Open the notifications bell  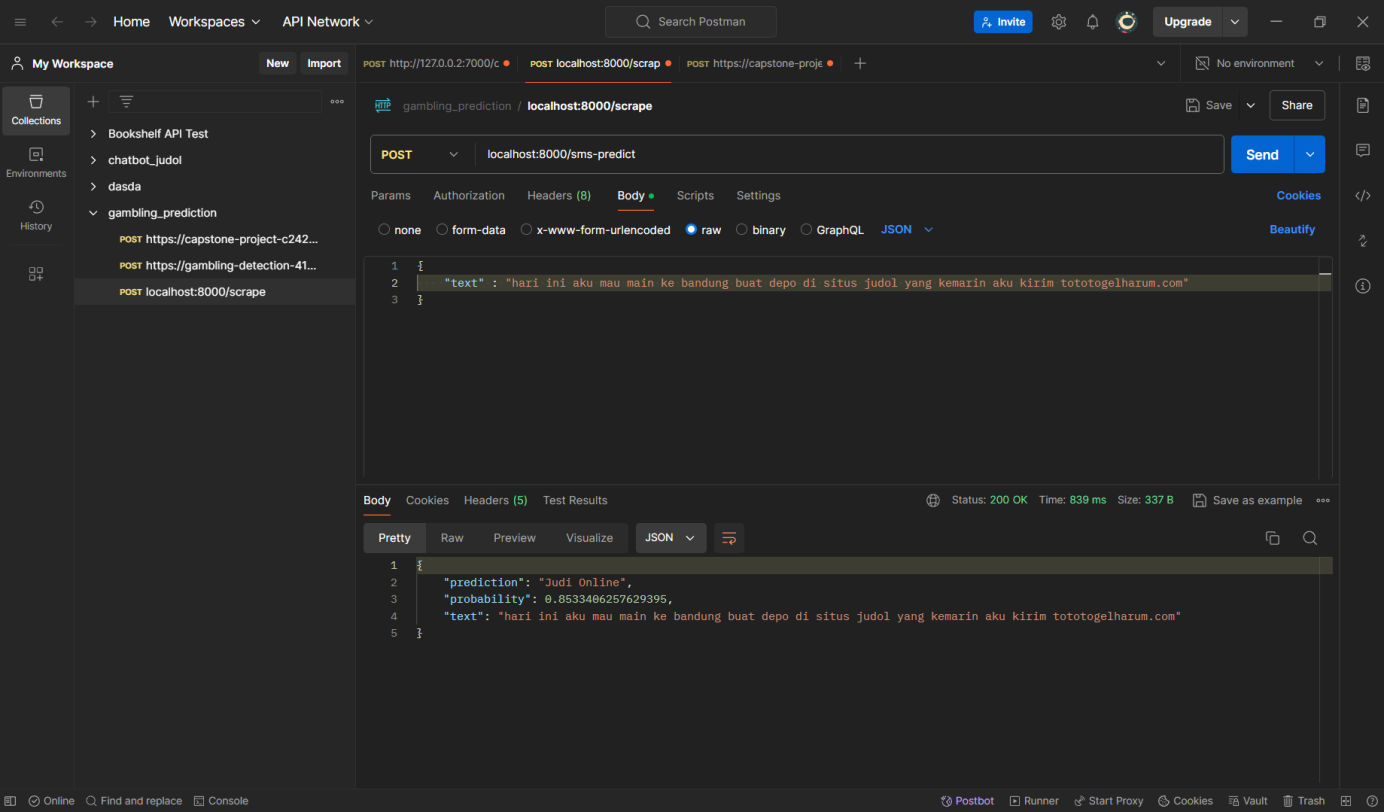tap(1093, 21)
